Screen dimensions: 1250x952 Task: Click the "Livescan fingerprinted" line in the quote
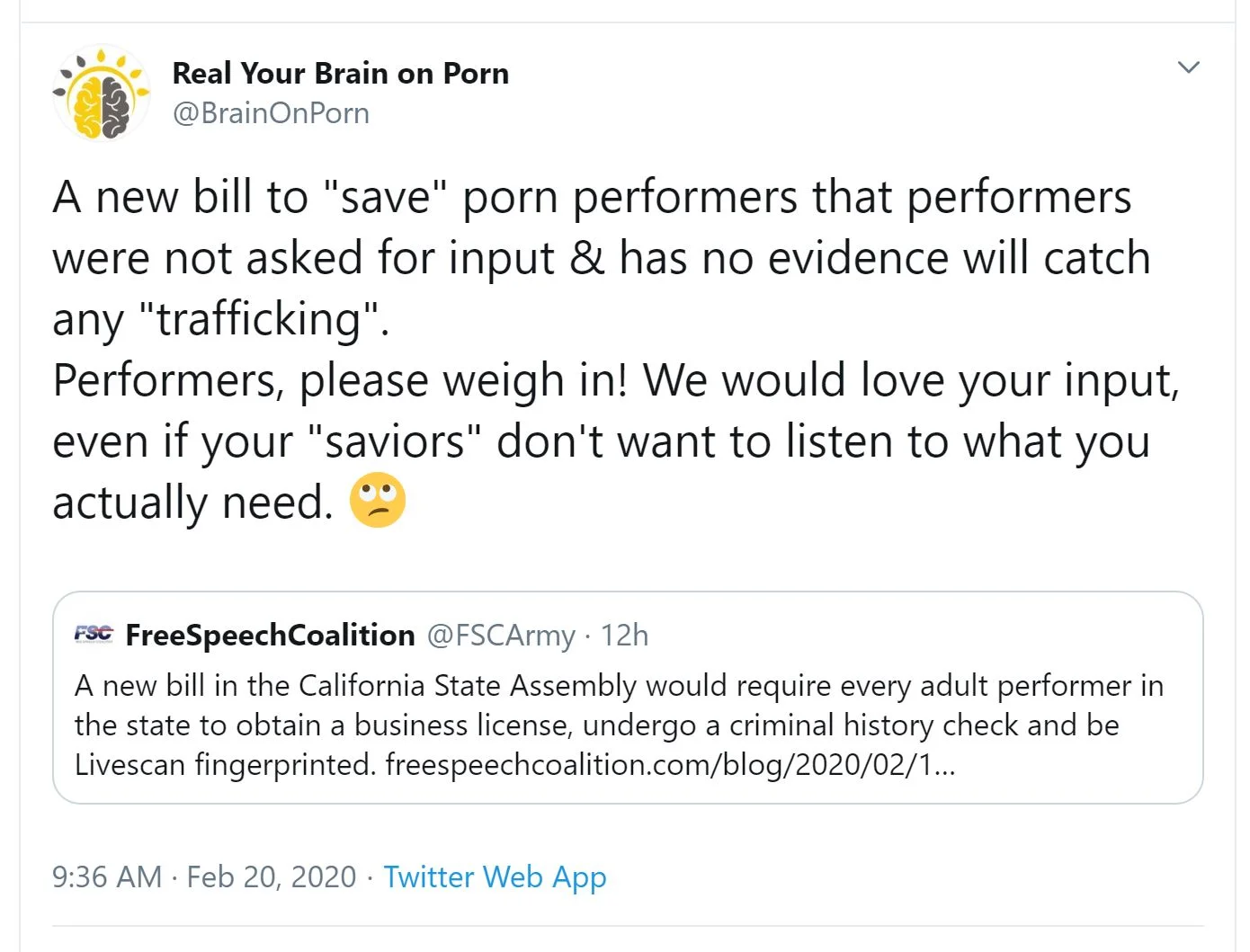pos(225,764)
